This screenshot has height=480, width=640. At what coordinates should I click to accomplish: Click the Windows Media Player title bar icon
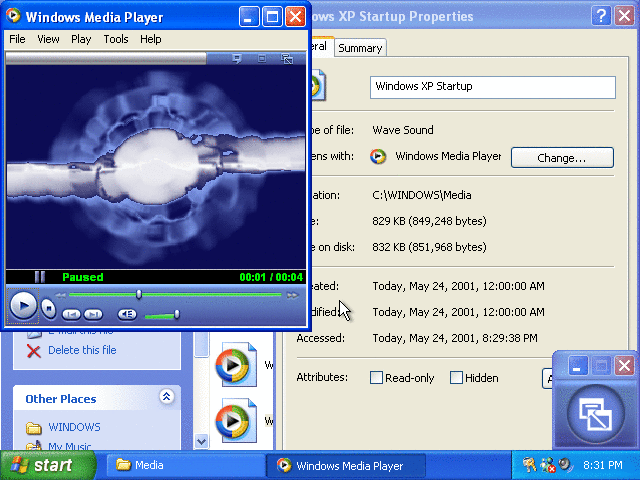[x=13, y=16]
